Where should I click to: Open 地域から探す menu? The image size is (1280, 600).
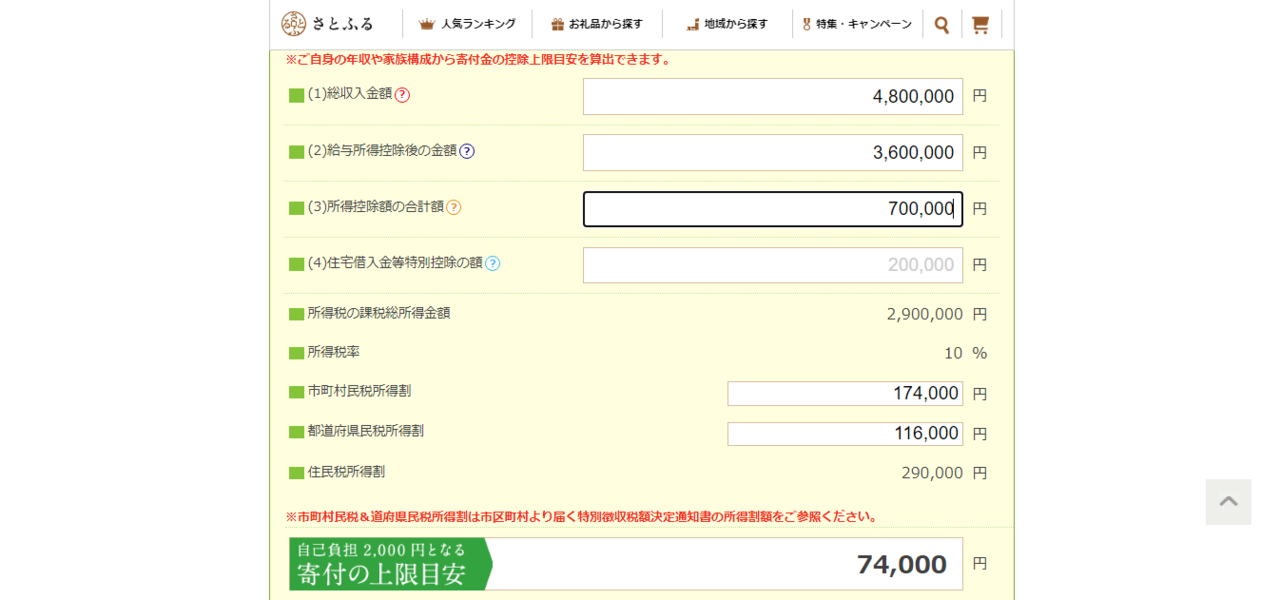coord(727,24)
